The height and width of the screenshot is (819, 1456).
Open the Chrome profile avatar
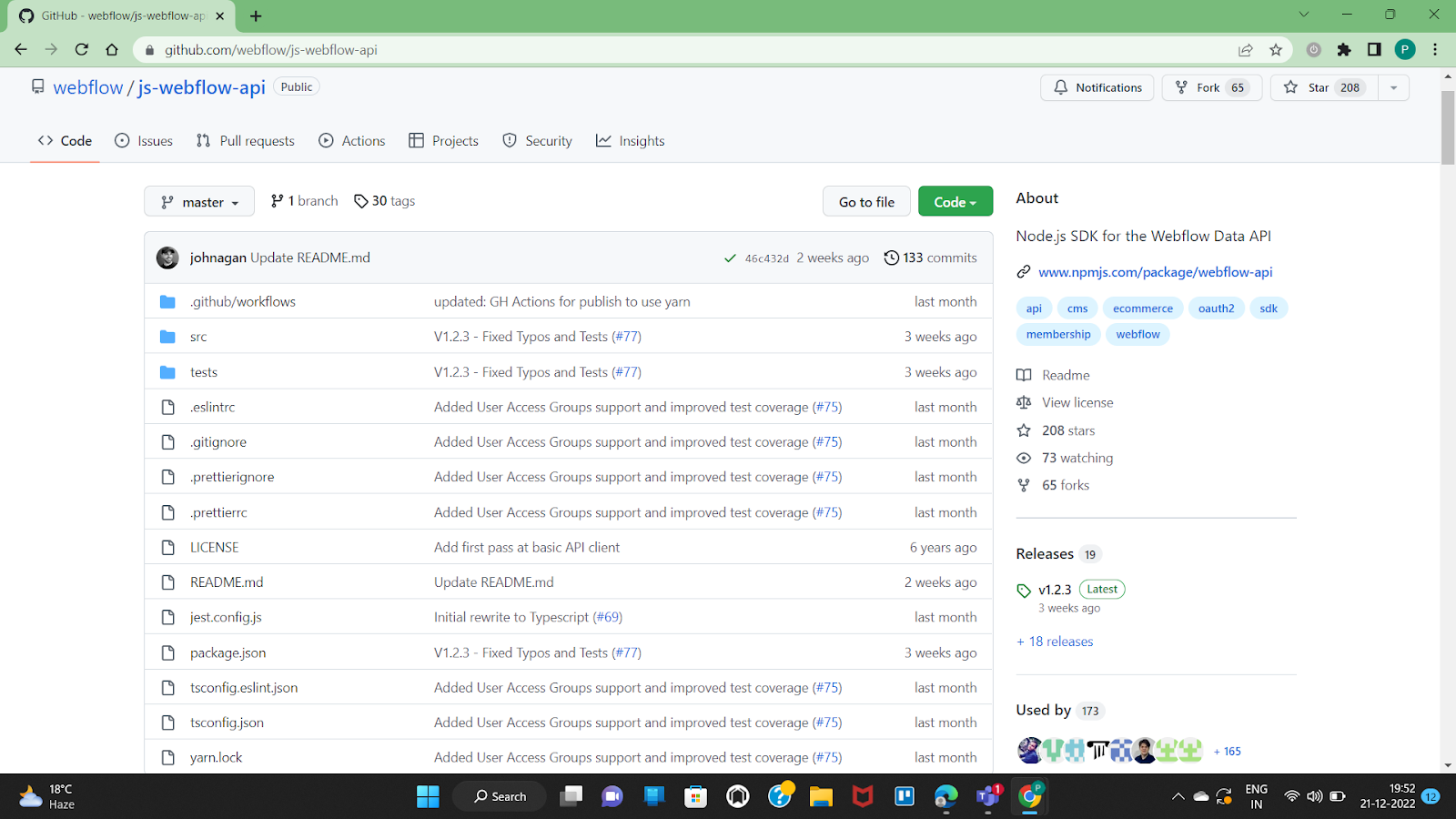point(1405,50)
